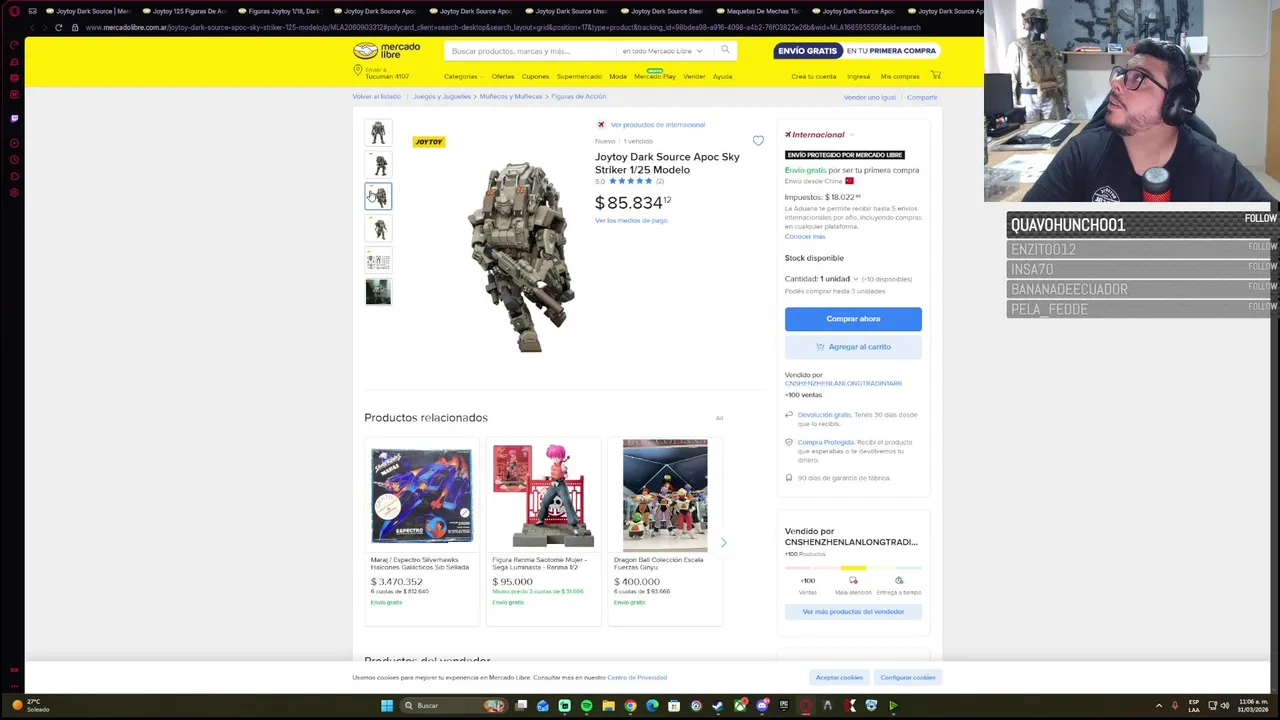The height and width of the screenshot is (720, 1280).
Task: Open the Moda menu item
Action: [618, 76]
